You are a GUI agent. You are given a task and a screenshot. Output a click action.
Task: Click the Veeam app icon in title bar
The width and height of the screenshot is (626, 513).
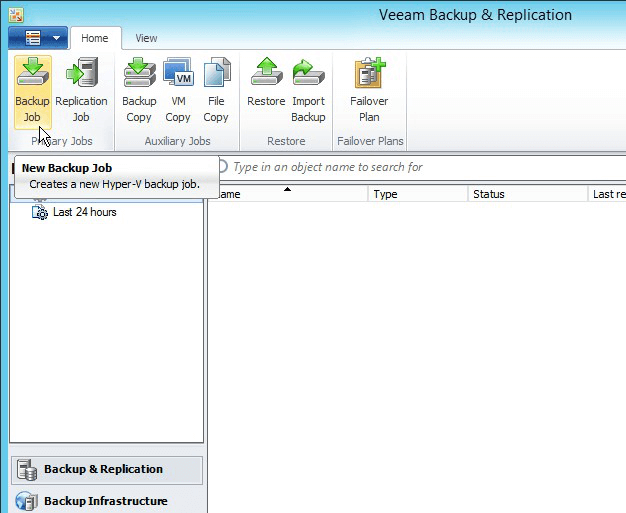pyautogui.click(x=14, y=14)
